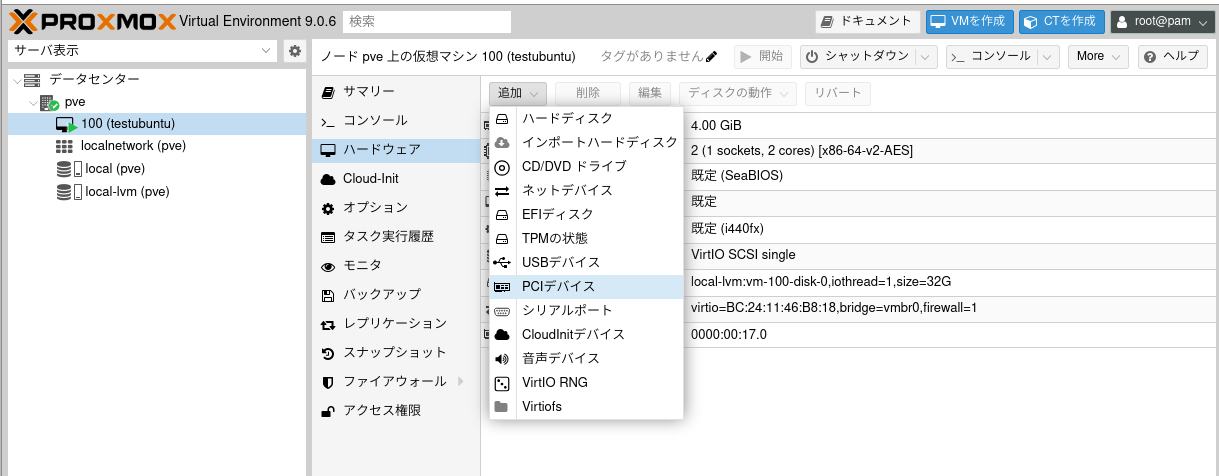Open レプリケーション replication tab
Screen dimensions: 1219x476
tap(396, 324)
